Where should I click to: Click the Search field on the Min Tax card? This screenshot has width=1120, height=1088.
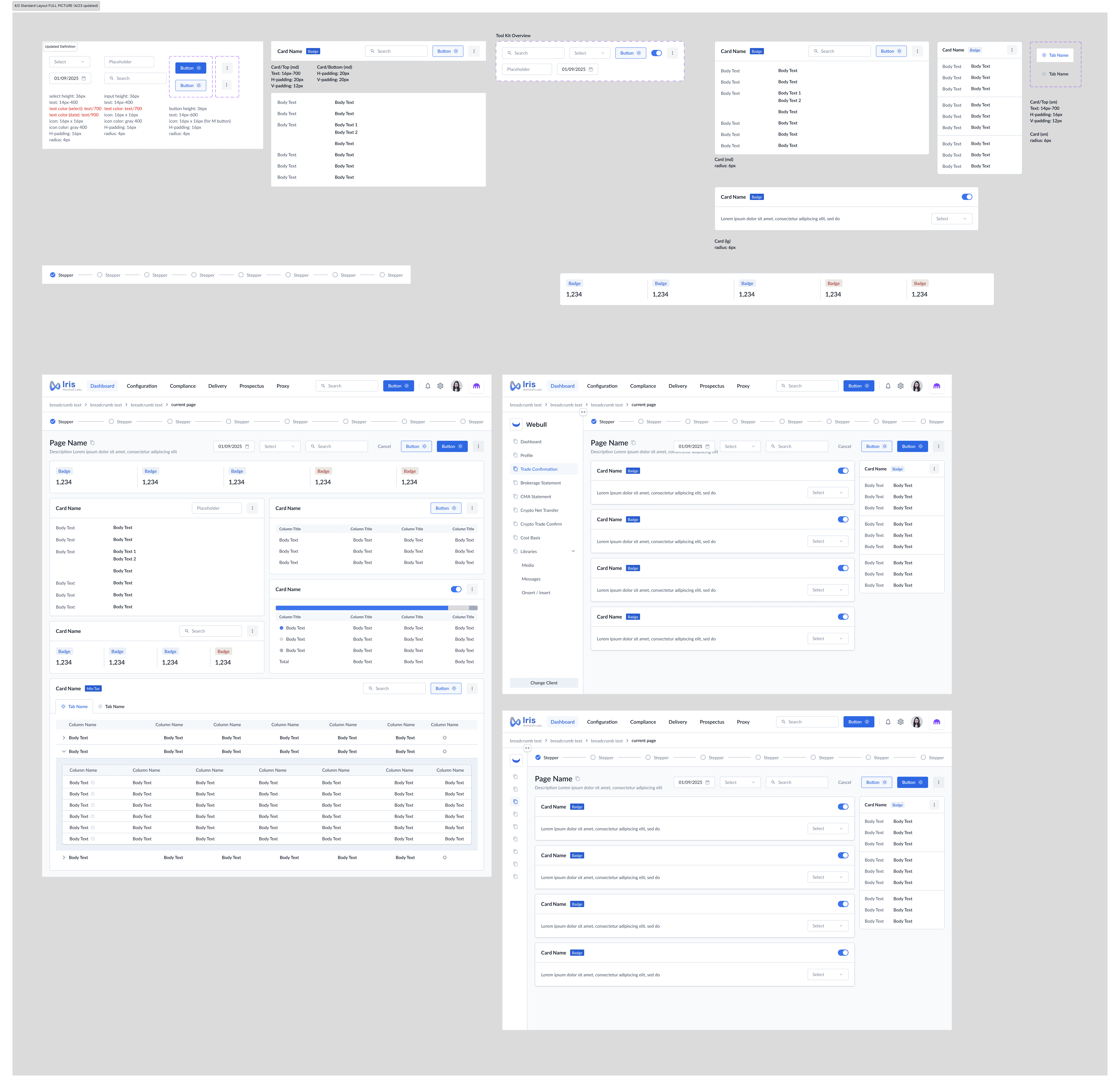tap(394, 689)
